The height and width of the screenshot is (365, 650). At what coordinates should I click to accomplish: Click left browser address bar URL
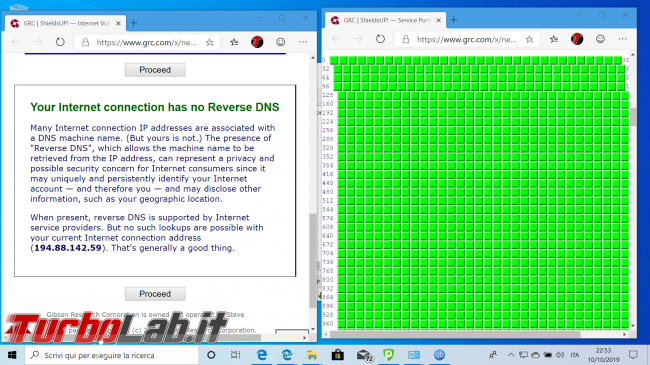[146, 42]
